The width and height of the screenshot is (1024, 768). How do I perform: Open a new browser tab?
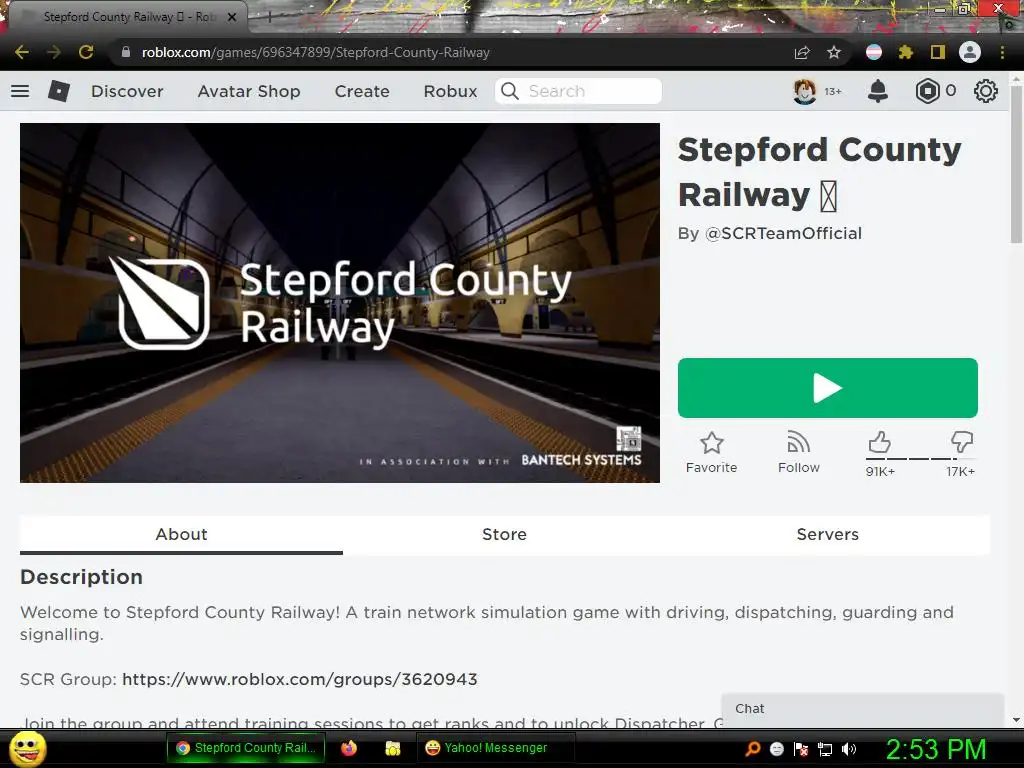tap(269, 17)
